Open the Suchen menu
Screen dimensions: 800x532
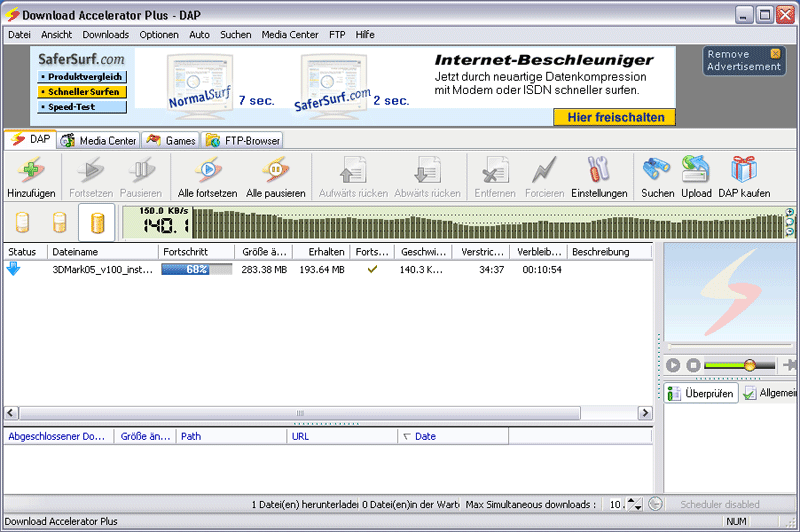pos(236,35)
